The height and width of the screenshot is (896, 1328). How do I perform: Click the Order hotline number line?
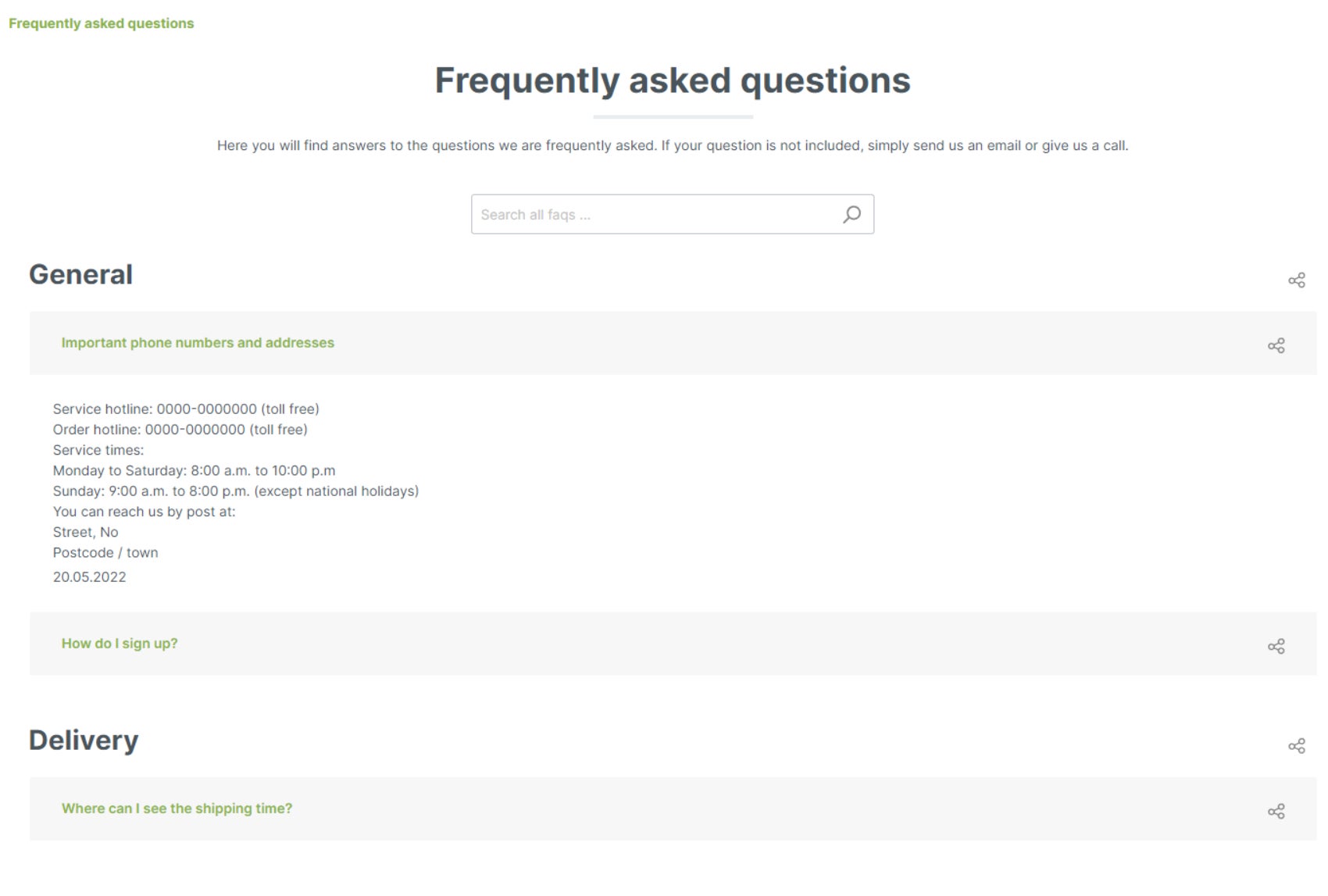(x=180, y=430)
